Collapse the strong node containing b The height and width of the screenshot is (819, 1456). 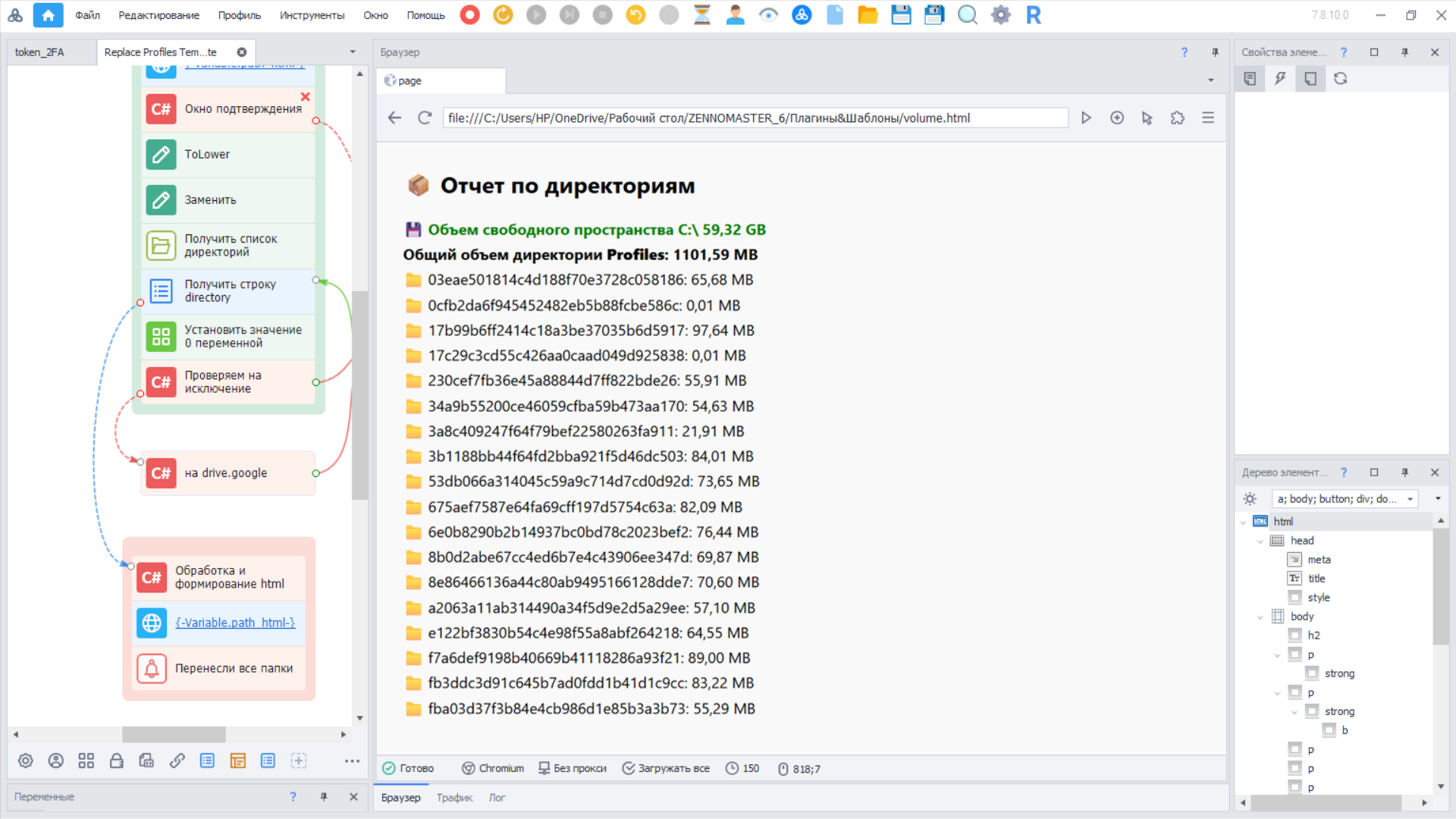click(x=1294, y=711)
